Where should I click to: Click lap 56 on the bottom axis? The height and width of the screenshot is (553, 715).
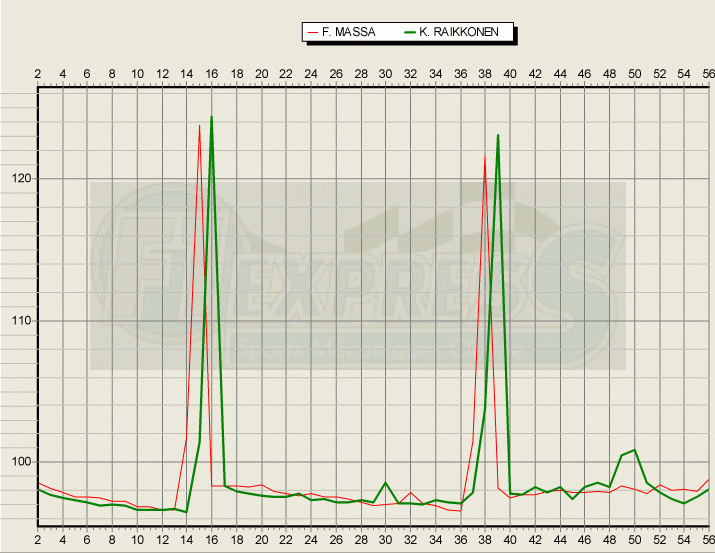pos(708,540)
